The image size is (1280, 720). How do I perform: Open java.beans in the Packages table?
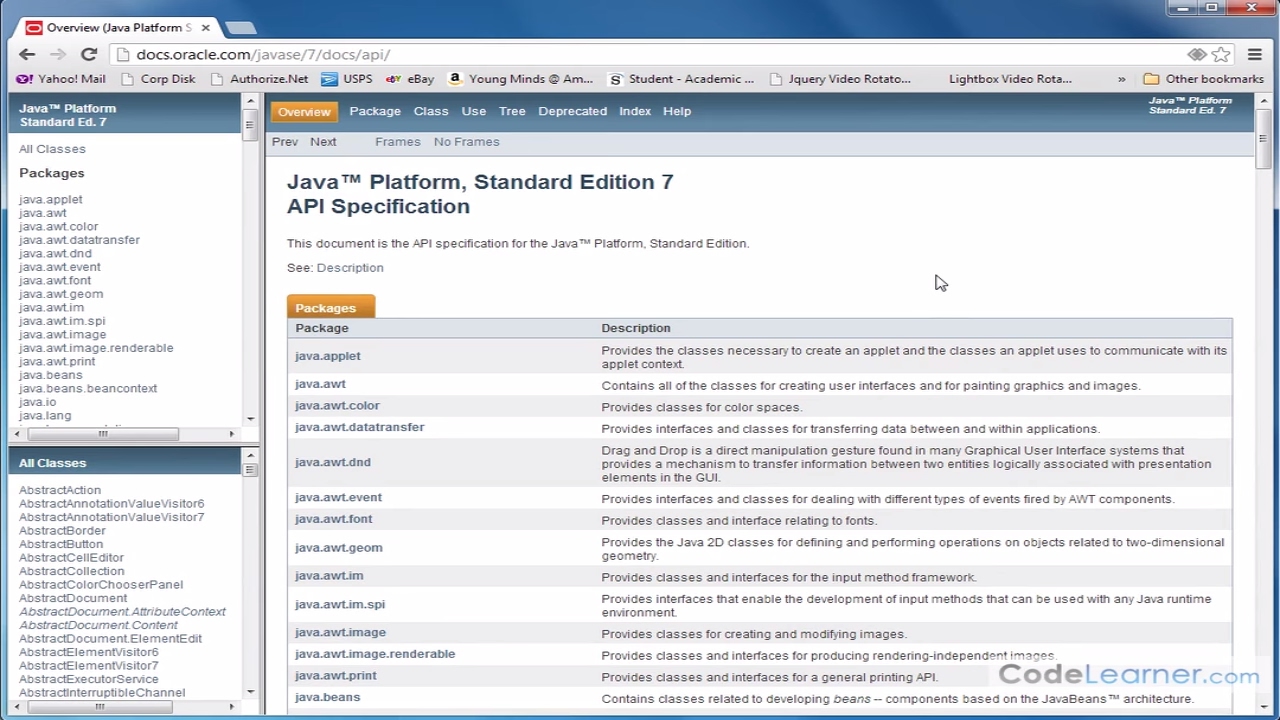click(x=328, y=697)
